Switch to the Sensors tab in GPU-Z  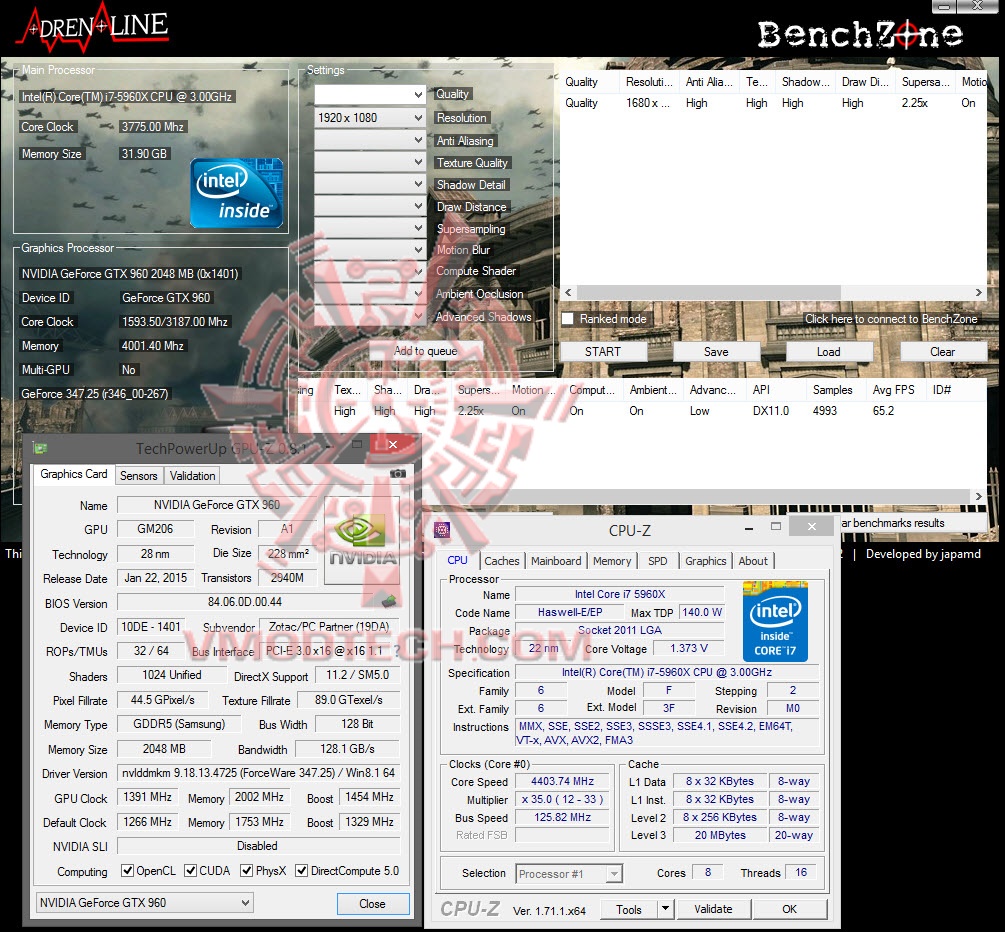pos(138,476)
